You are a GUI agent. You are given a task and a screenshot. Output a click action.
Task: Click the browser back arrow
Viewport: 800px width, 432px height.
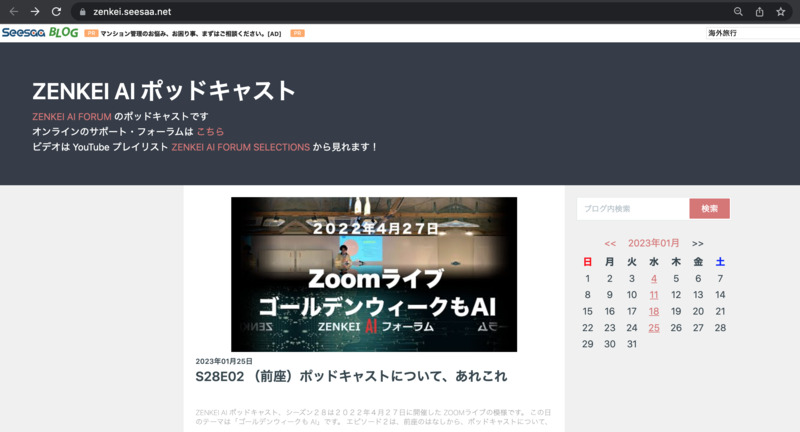click(x=13, y=11)
